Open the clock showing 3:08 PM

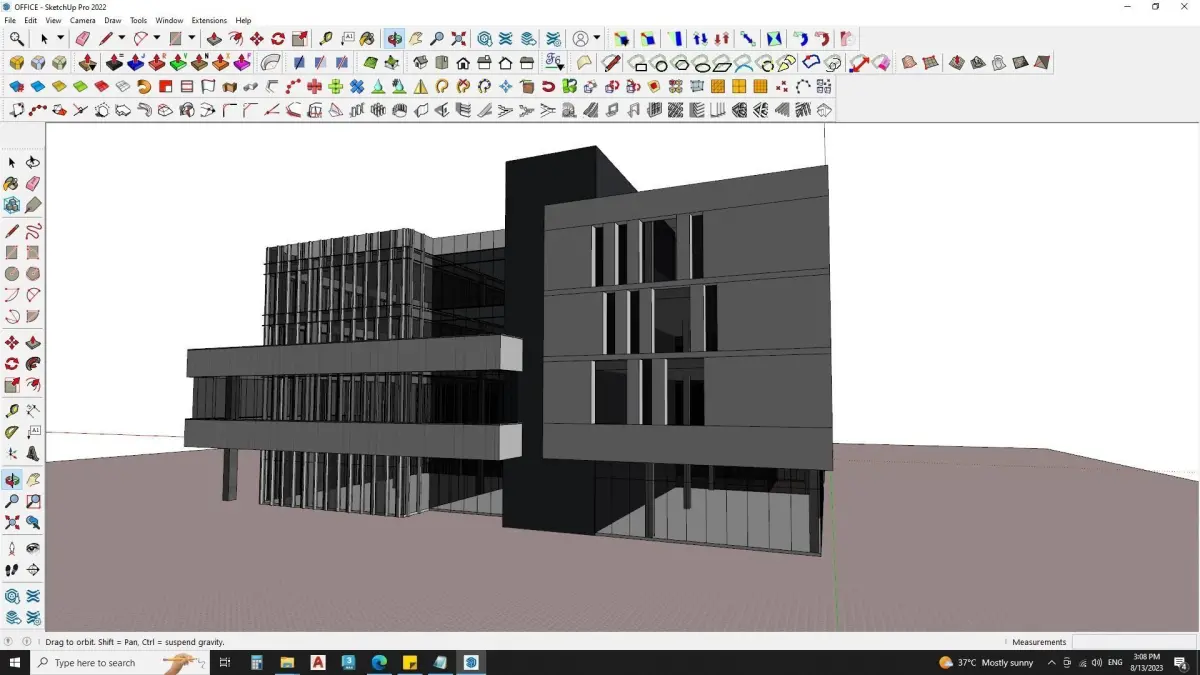point(1146,662)
